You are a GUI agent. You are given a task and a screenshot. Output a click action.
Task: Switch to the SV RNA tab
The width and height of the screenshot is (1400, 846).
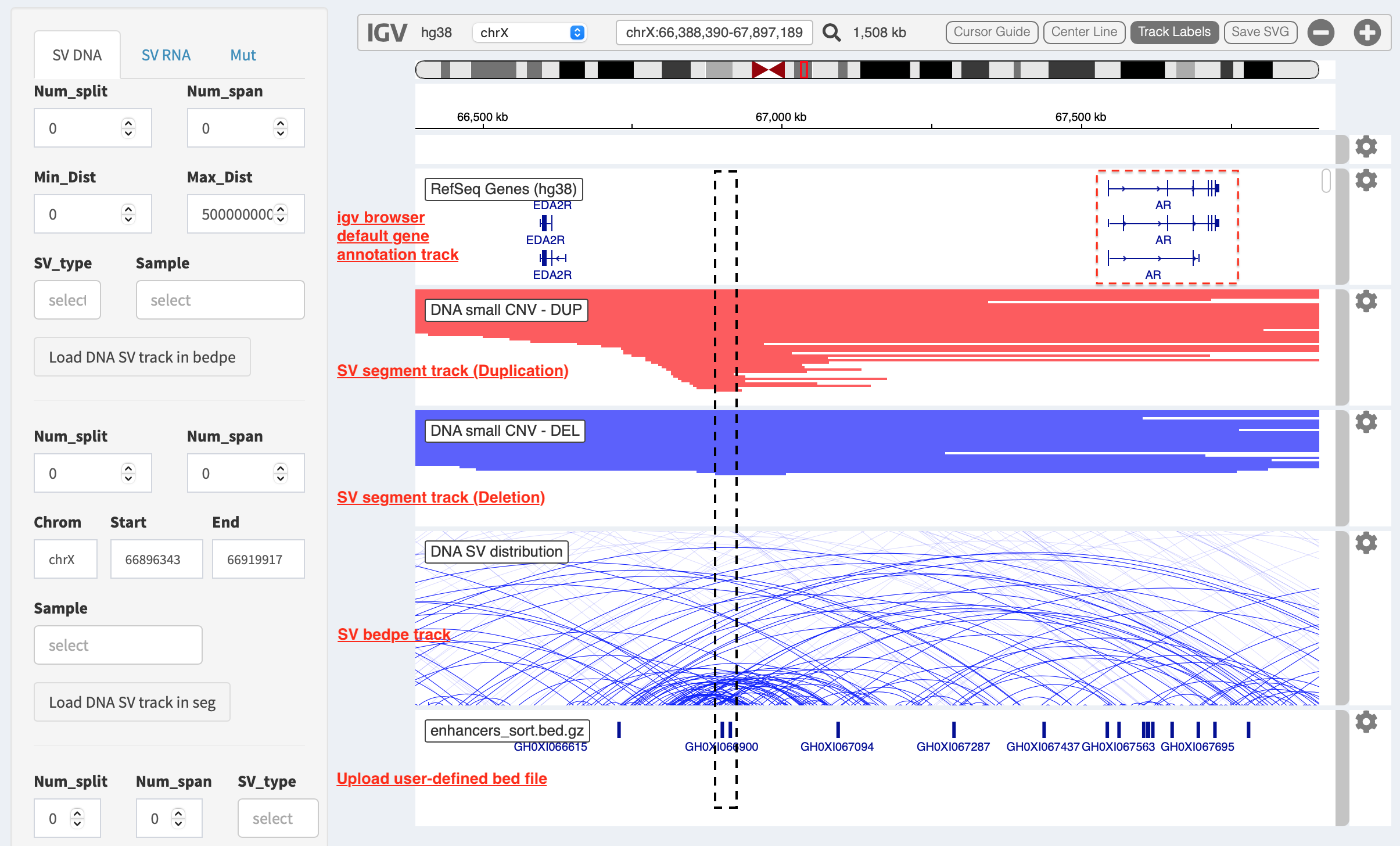coord(166,55)
